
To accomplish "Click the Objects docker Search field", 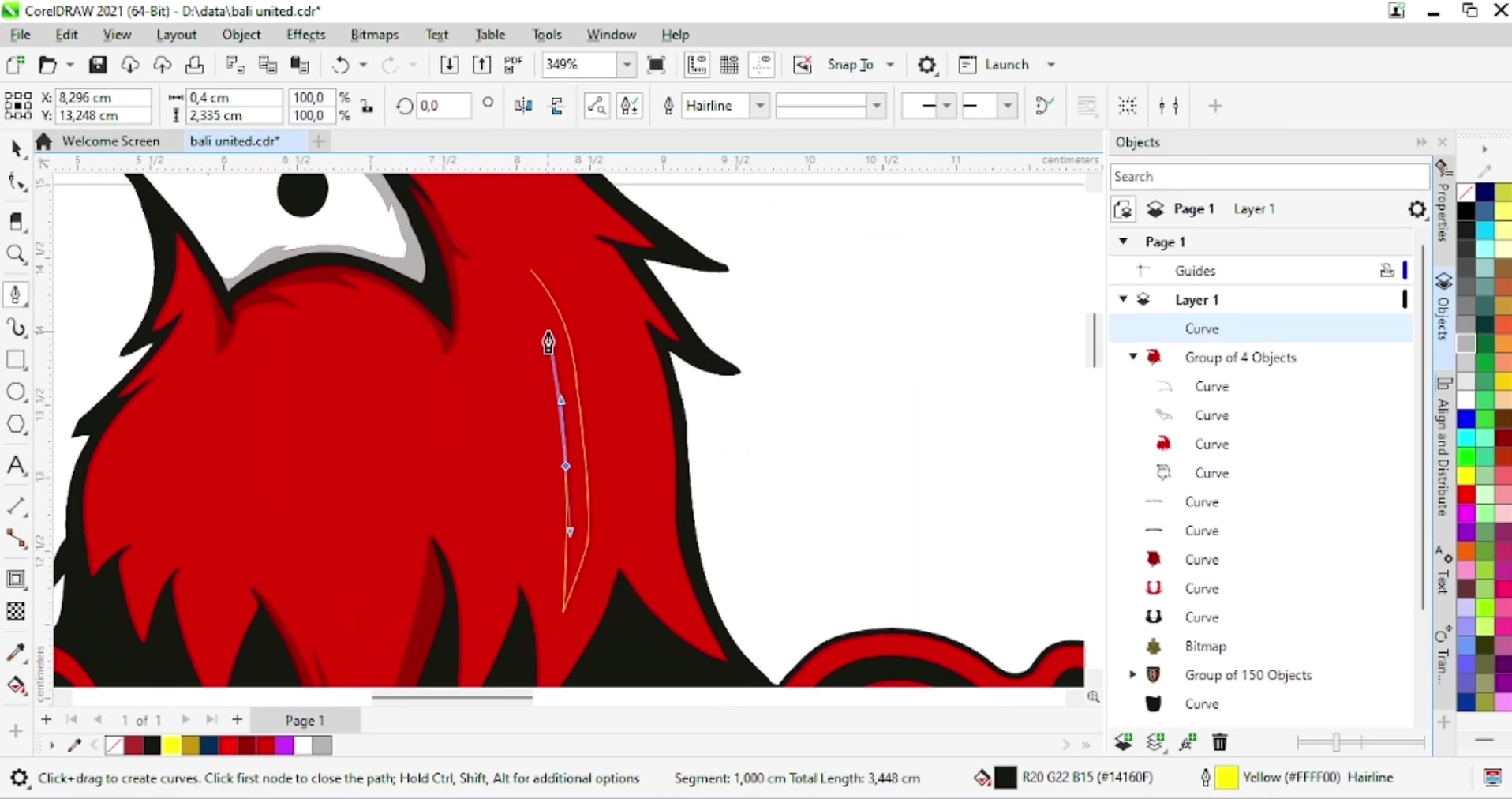I will (x=1269, y=177).
